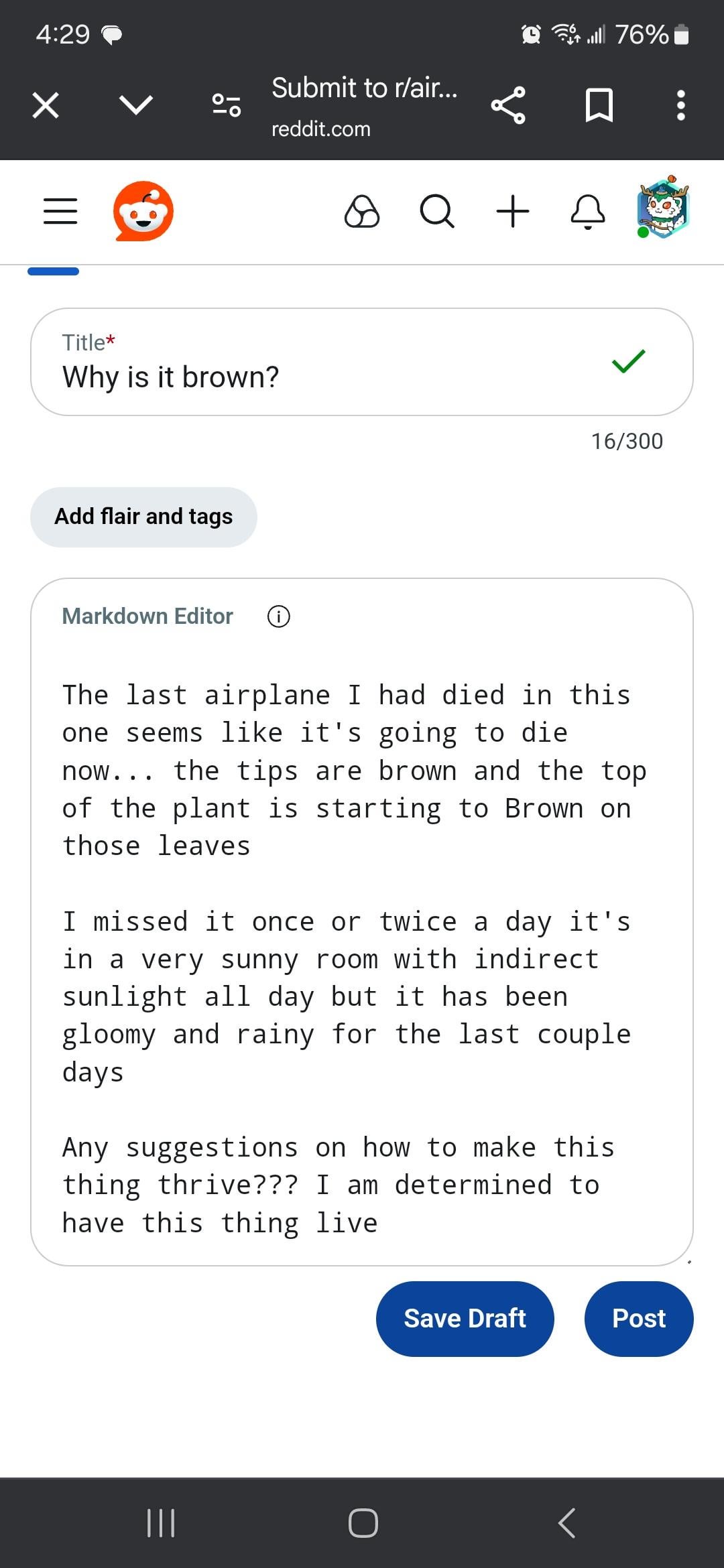Open Reddit hamburger navigation menu
Image resolution: width=724 pixels, height=1568 pixels.
pyautogui.click(x=60, y=211)
